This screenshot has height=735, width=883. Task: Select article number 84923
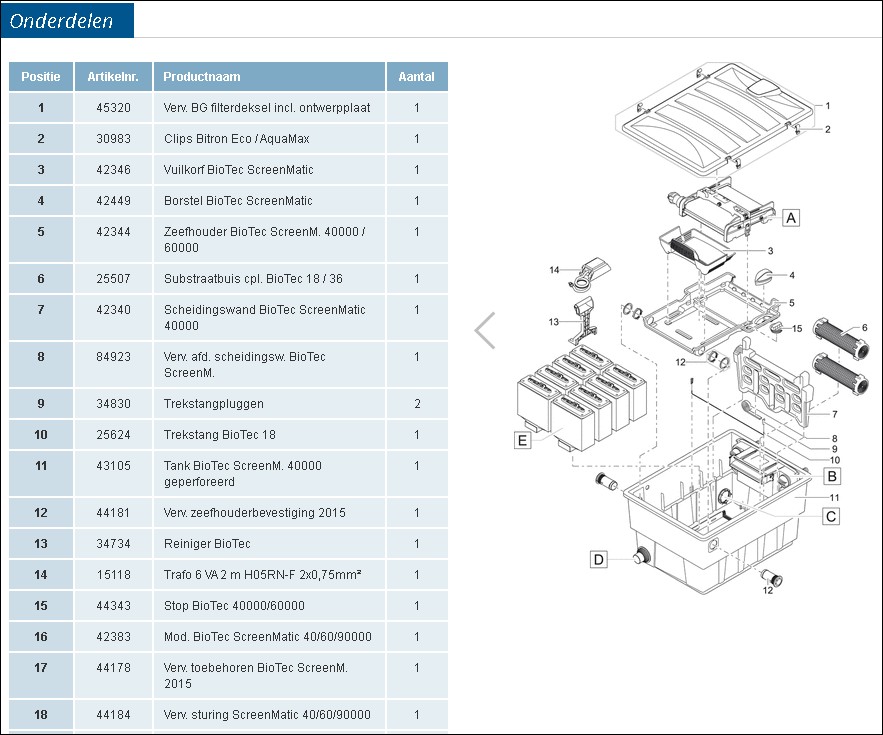(113, 357)
